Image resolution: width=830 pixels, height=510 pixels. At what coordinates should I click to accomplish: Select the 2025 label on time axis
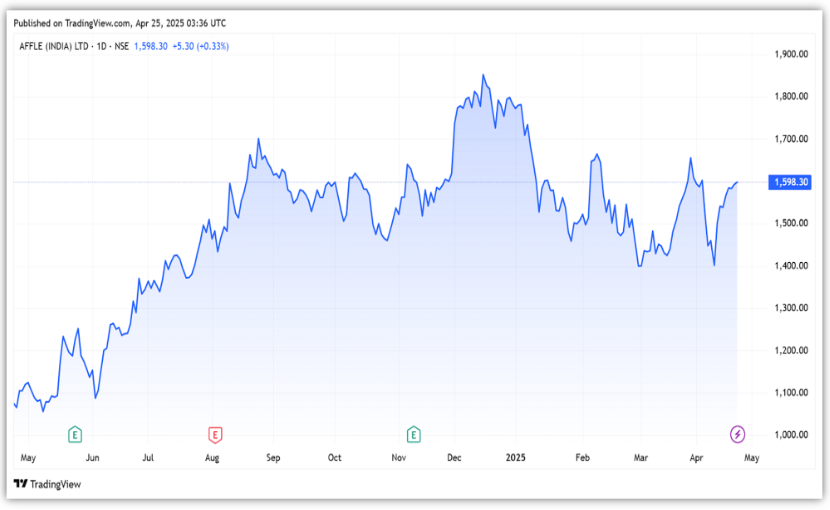tap(516, 458)
